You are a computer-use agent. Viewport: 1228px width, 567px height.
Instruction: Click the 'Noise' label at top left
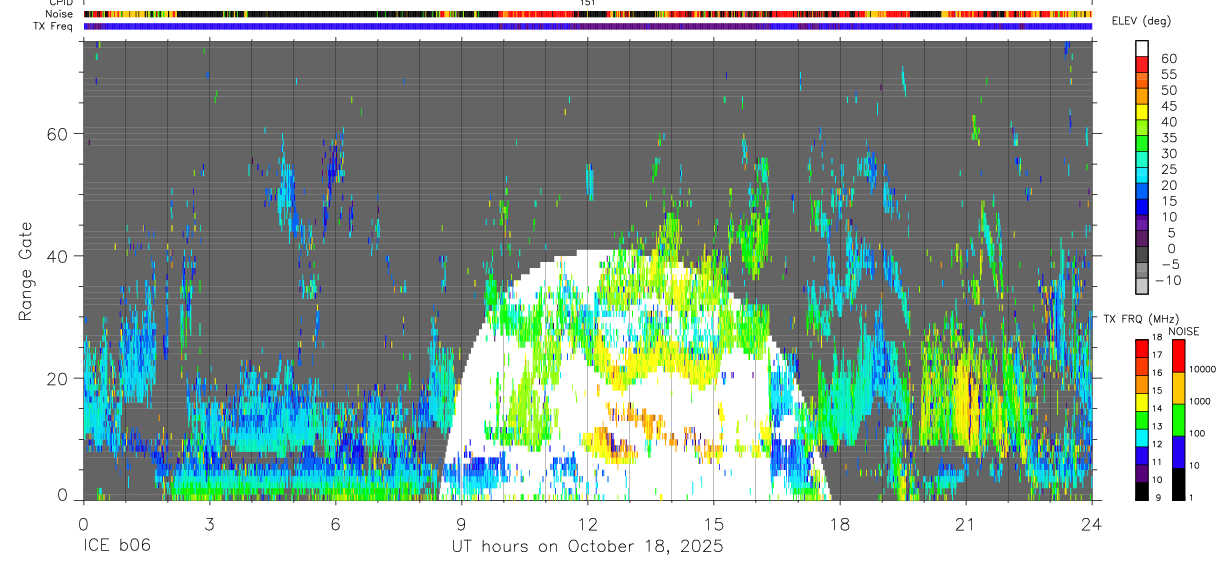[59, 14]
